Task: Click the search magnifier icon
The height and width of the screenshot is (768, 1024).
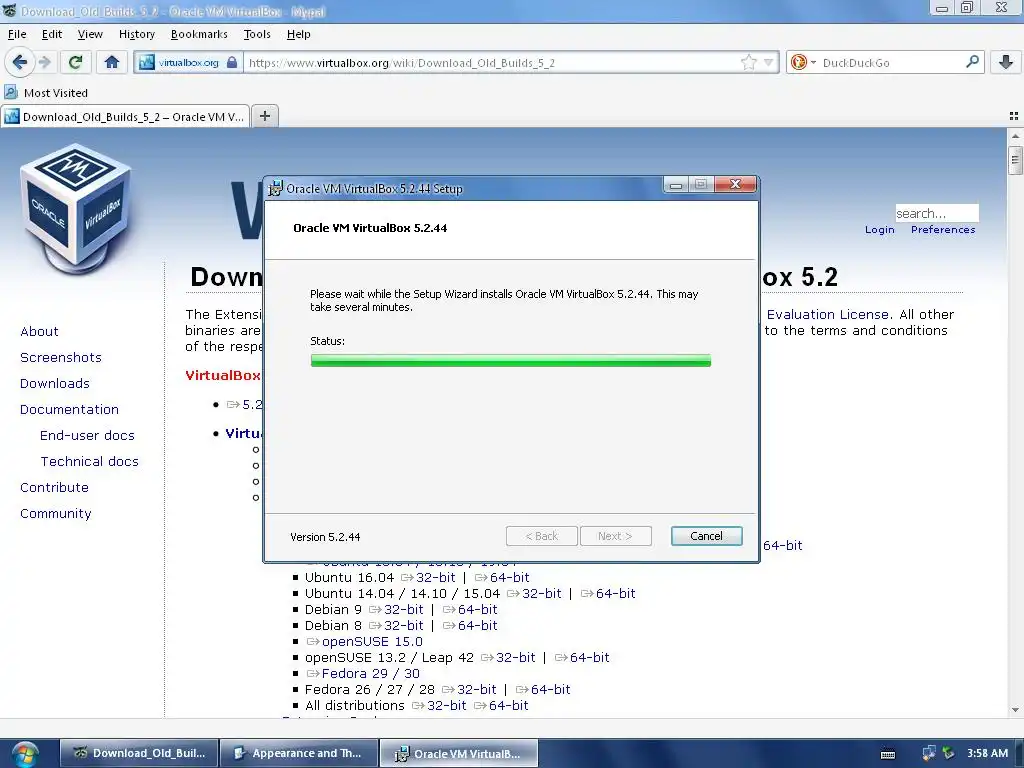Action: (x=972, y=62)
